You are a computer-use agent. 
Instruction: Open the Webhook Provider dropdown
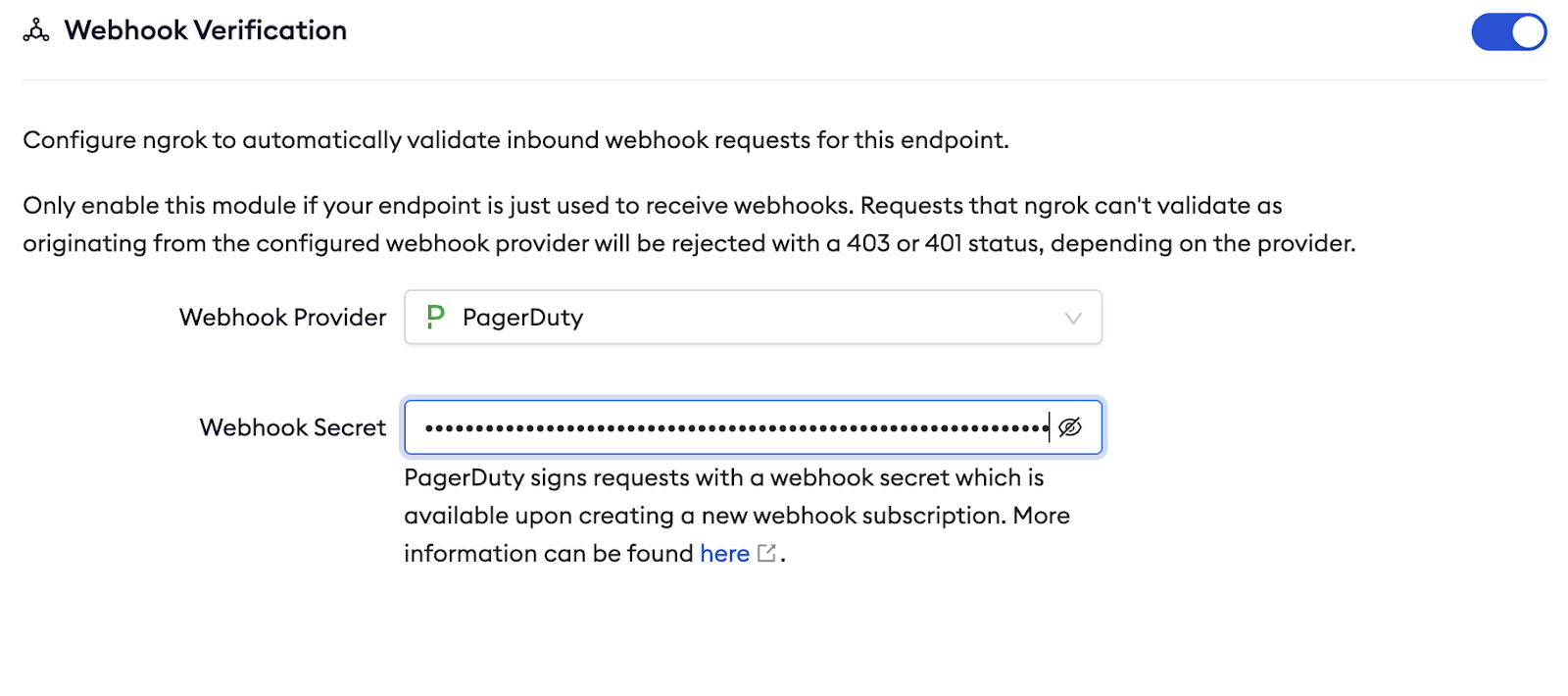click(x=752, y=318)
